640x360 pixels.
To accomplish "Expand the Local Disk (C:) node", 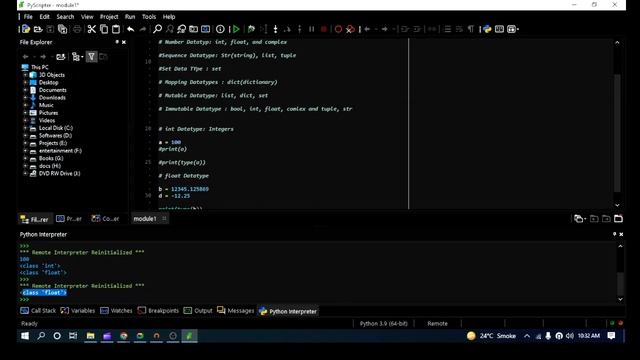I will pos(25,128).
